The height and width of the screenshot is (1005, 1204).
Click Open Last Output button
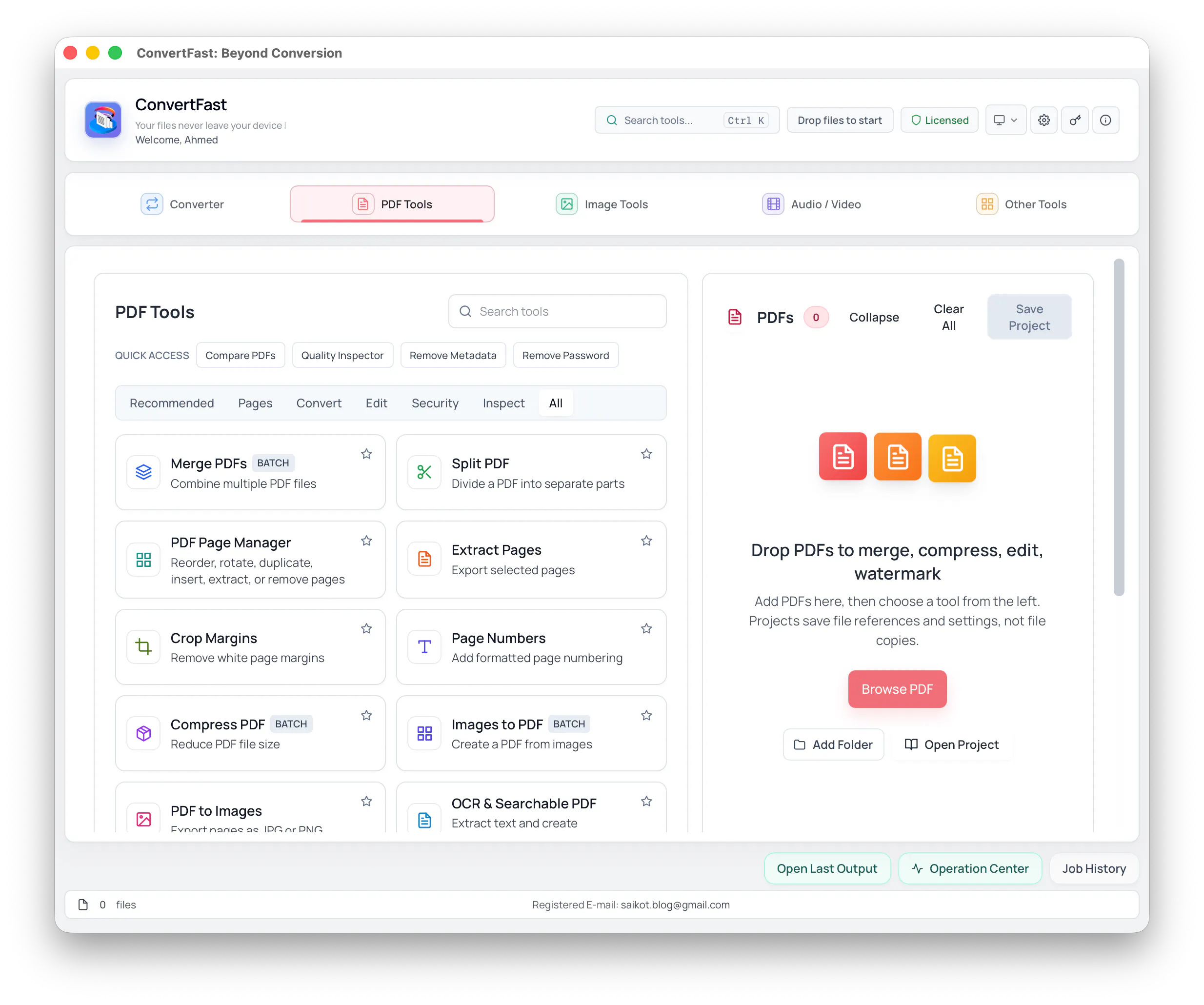827,868
